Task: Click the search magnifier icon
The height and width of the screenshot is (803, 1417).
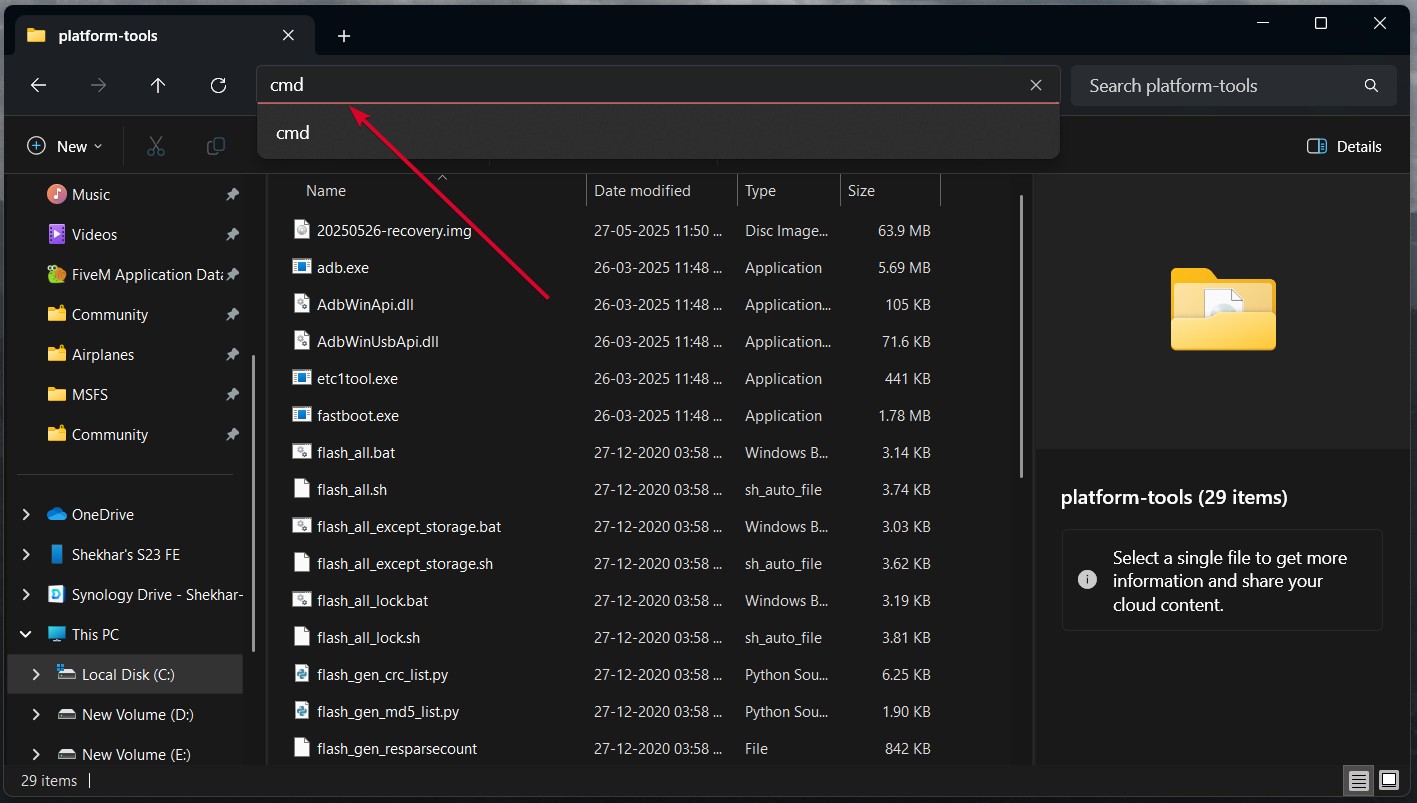Action: [x=1371, y=86]
